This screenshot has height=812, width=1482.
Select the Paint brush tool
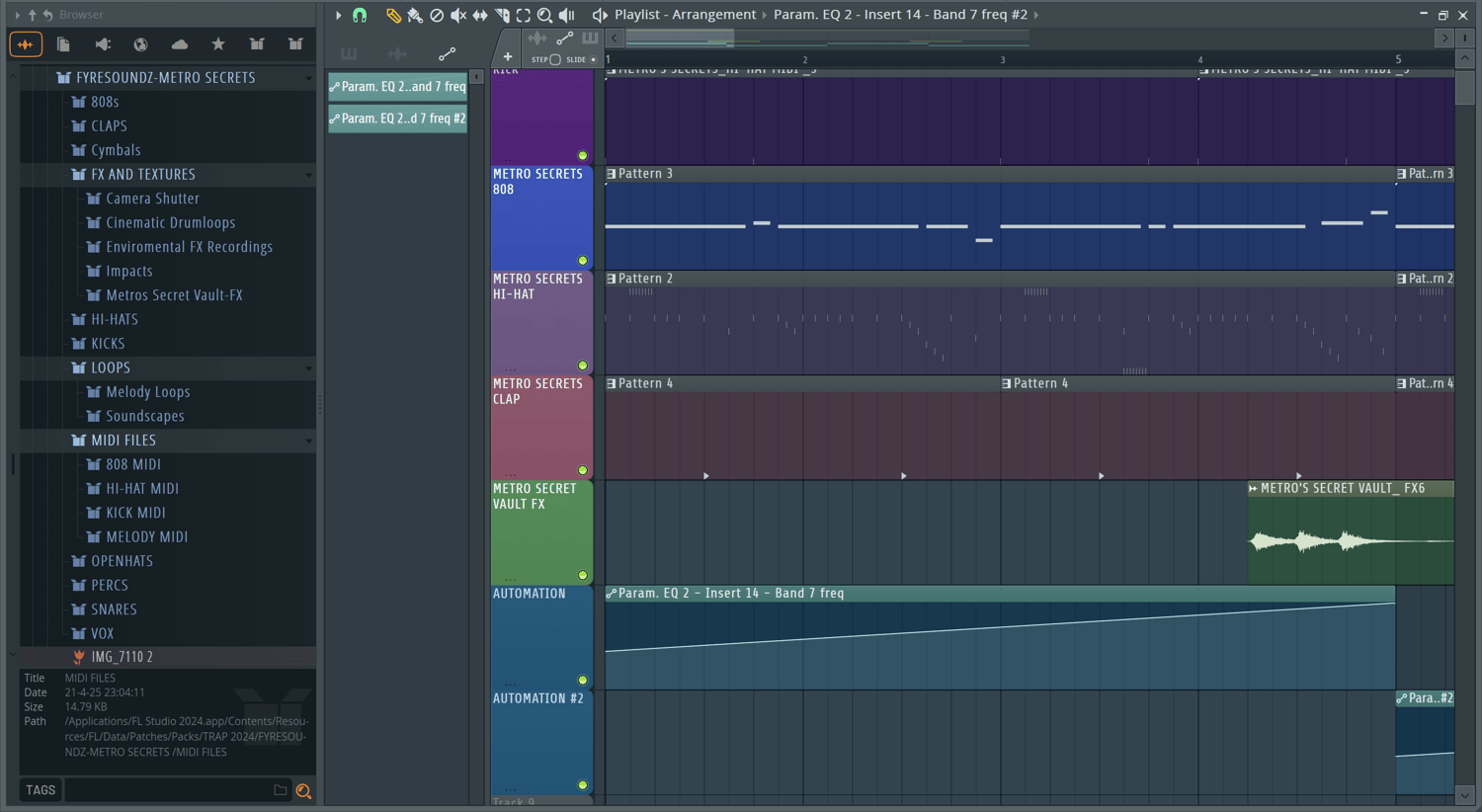[x=415, y=15]
